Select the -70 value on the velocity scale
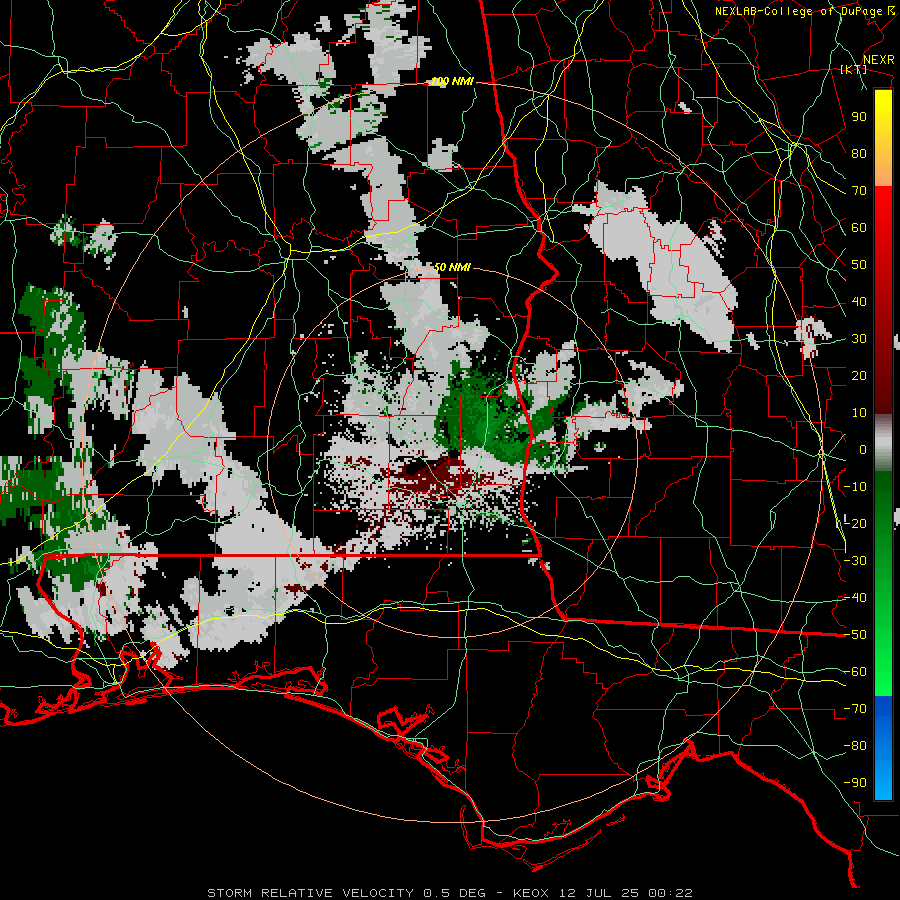 [x=855, y=709]
